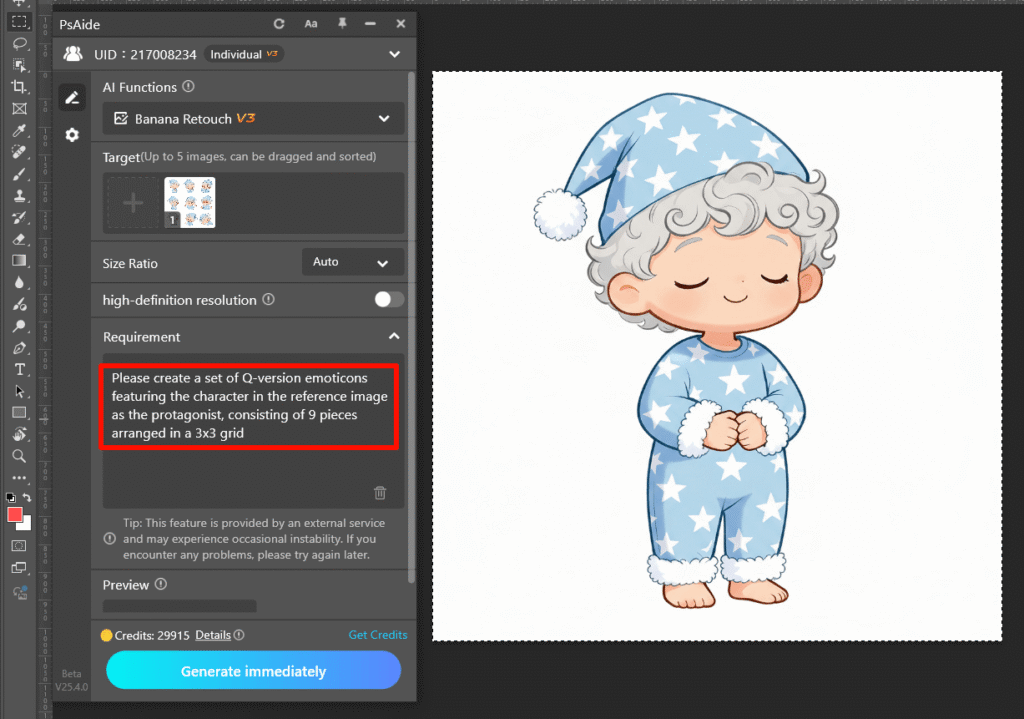Collapse the Requirement section
The width and height of the screenshot is (1024, 719).
point(394,337)
